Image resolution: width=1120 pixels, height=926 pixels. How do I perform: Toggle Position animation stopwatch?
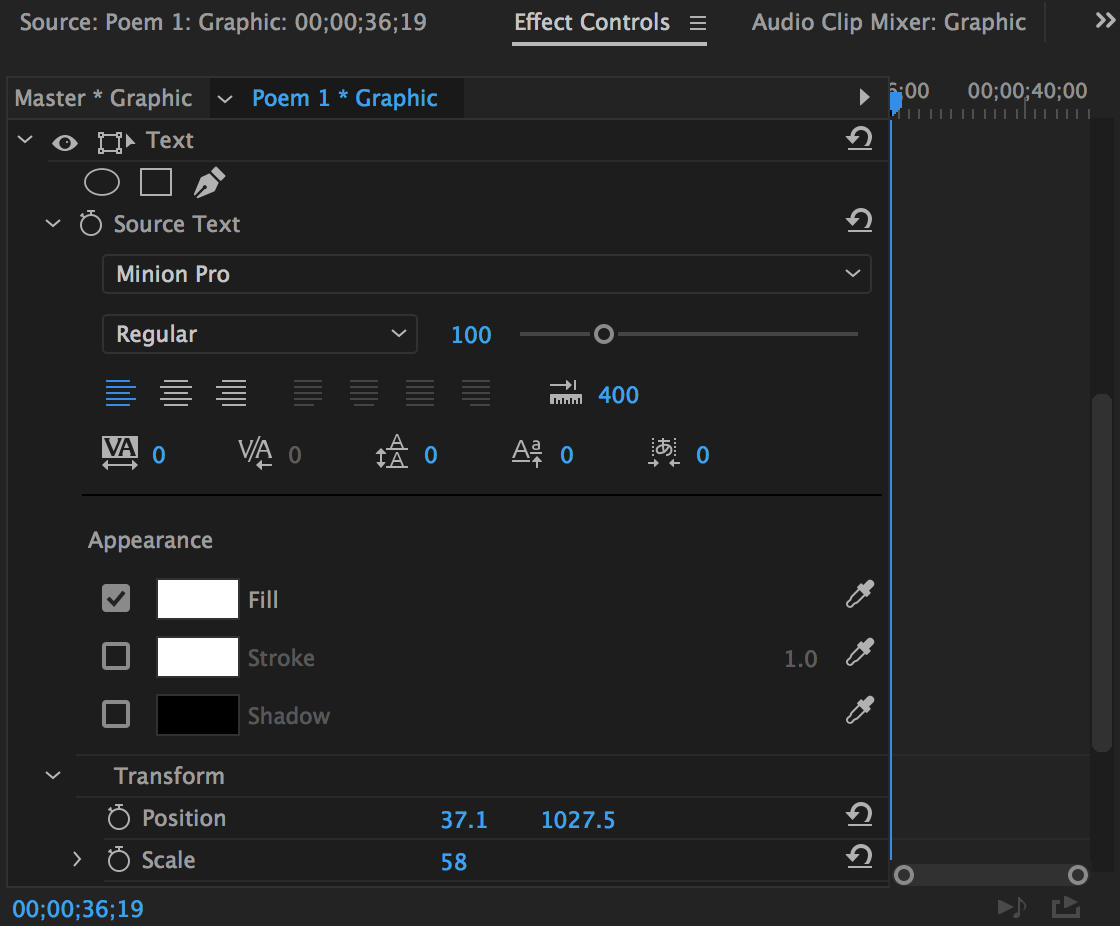point(119,817)
